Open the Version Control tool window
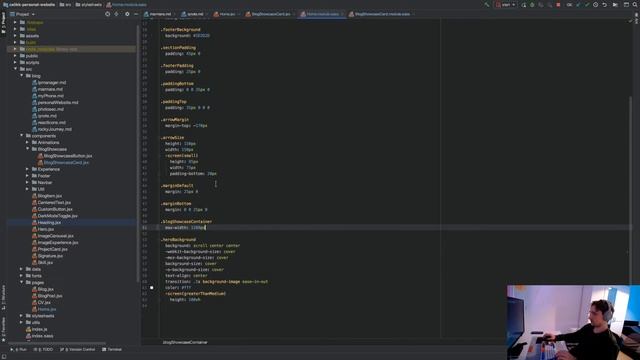This screenshot has height=360, width=640. tap(78, 349)
